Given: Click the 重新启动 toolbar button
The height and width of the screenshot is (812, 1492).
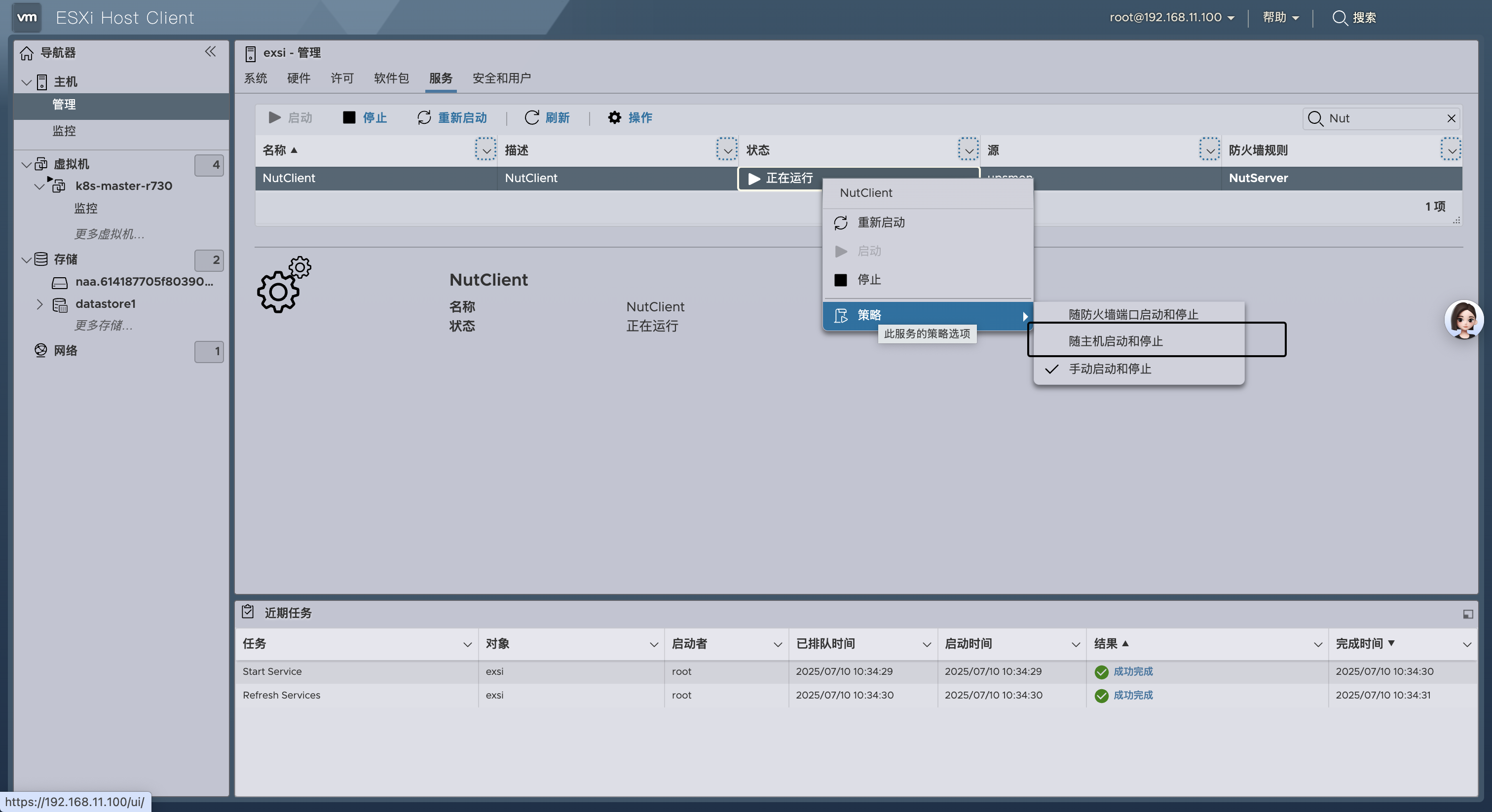Looking at the screenshot, I should coord(452,117).
